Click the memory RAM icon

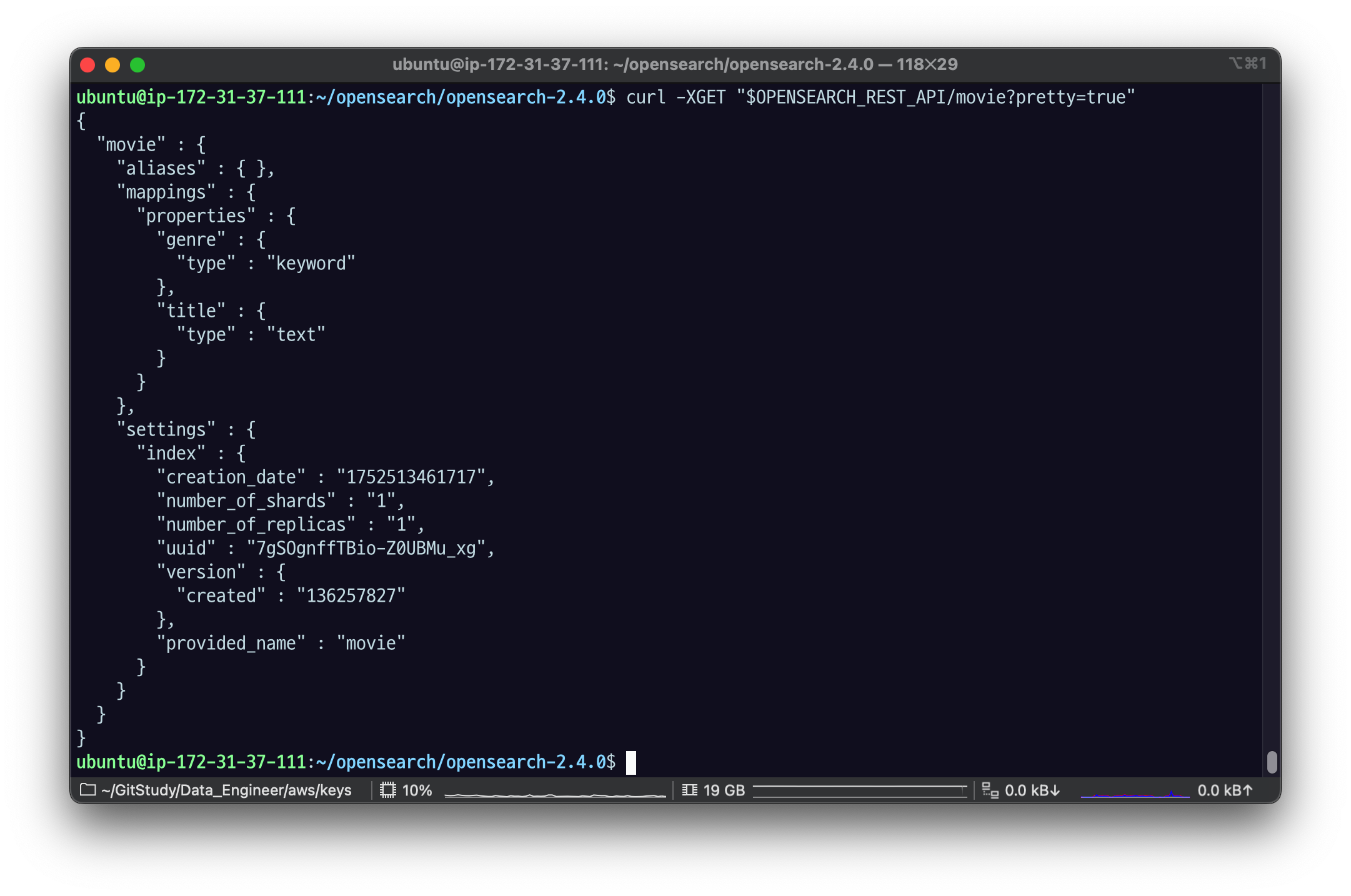coord(690,790)
